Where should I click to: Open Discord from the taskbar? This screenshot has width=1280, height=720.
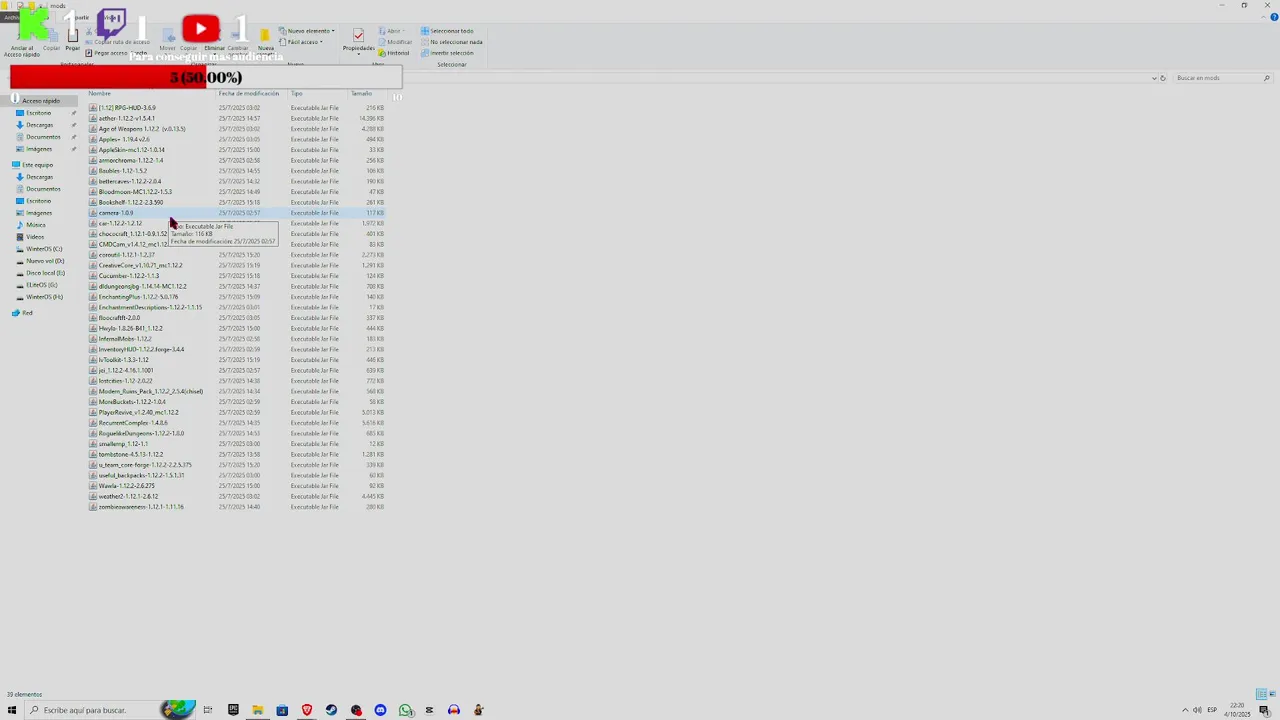(380, 710)
